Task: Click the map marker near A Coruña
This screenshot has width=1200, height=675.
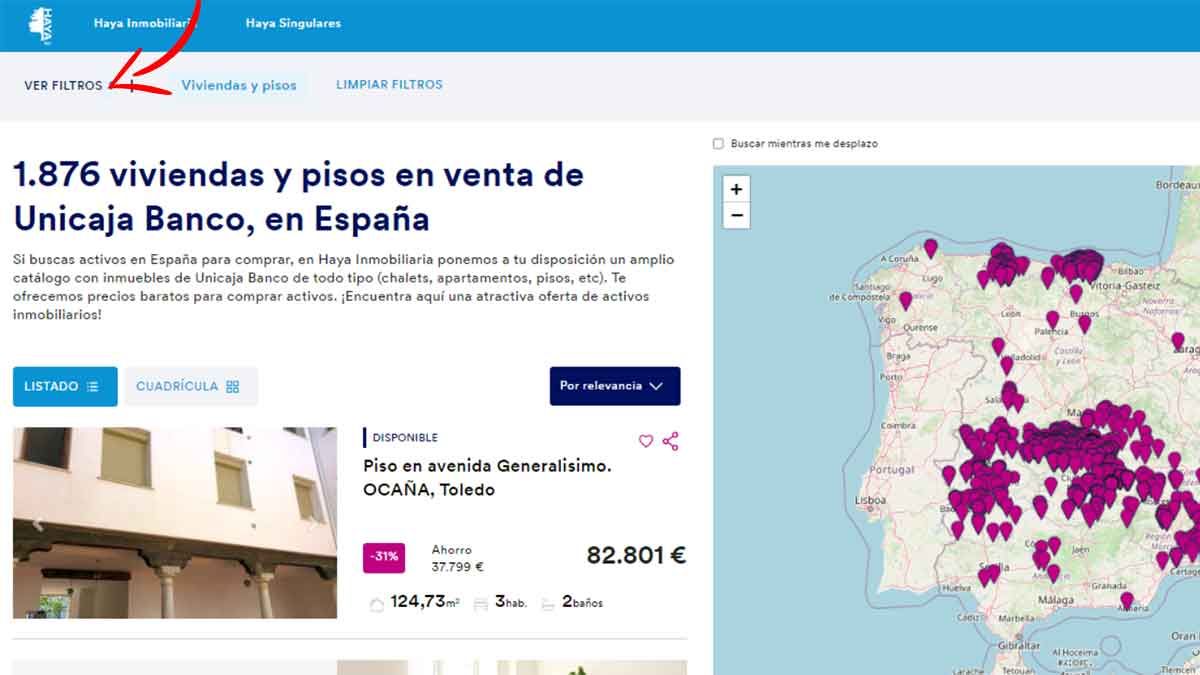Action: (931, 246)
